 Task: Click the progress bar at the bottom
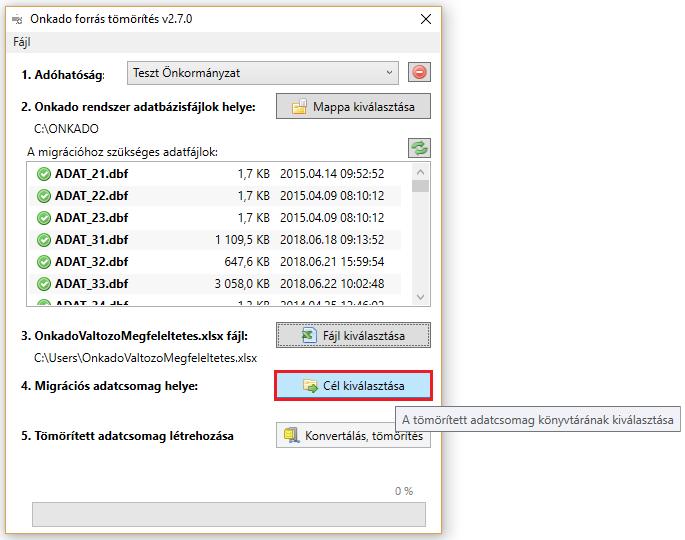[228, 514]
